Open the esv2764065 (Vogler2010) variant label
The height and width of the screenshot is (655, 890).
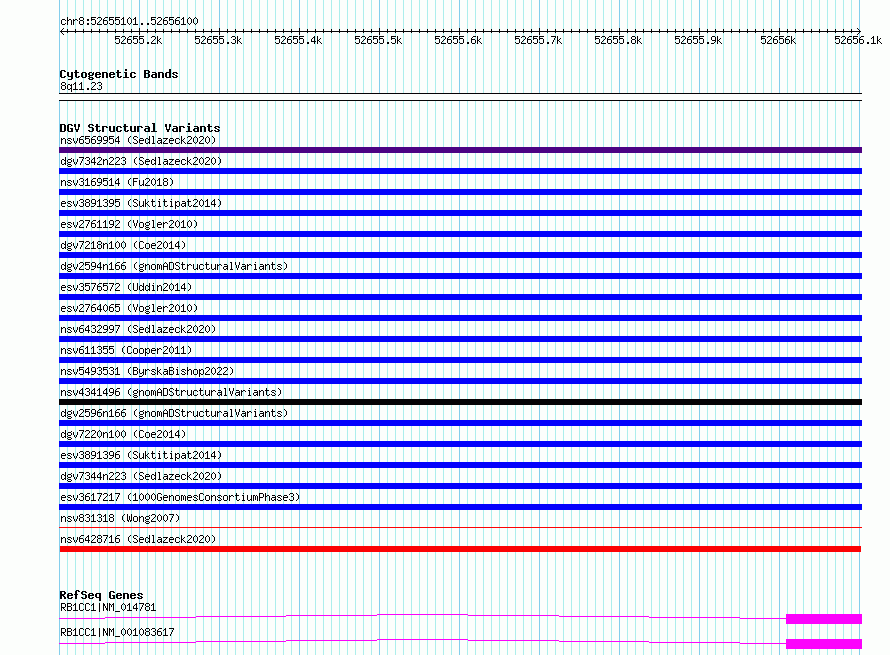coord(129,308)
